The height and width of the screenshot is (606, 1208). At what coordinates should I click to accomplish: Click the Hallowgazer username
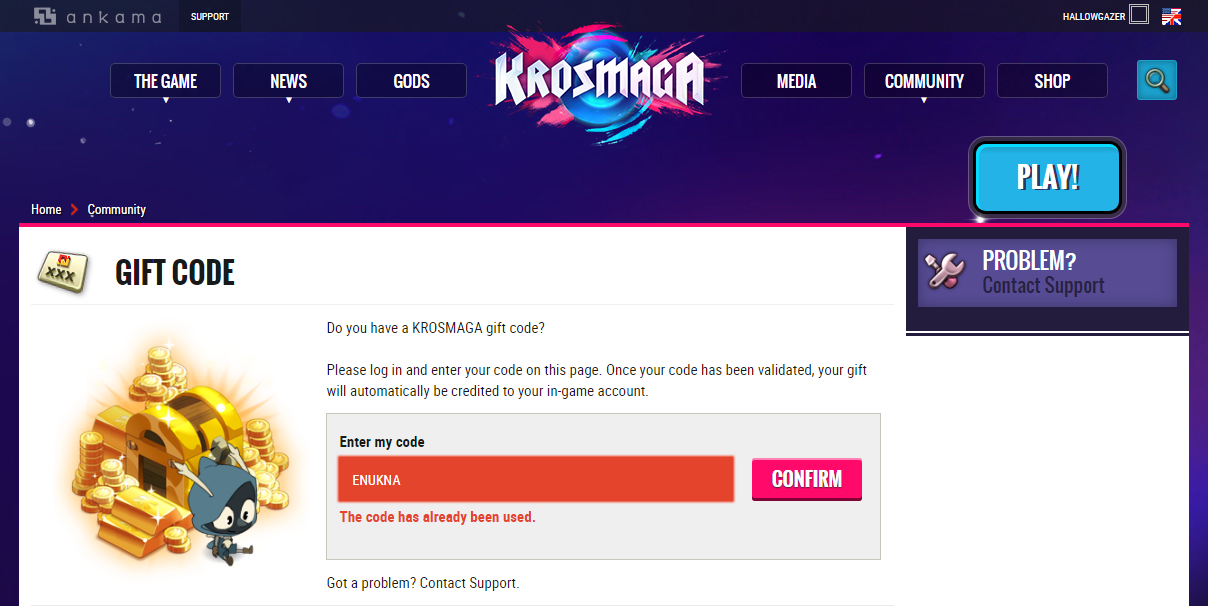1093,16
